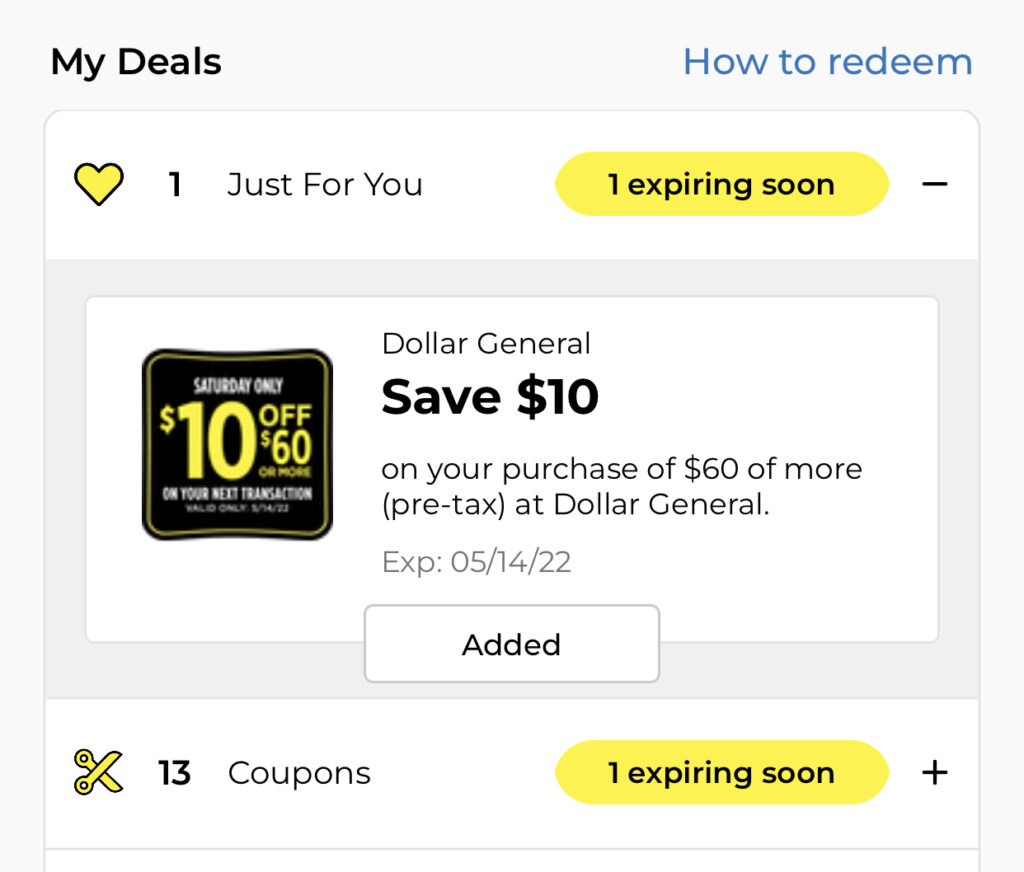Select the heart icon in Just For You row
The image size is (1024, 872).
[97, 183]
